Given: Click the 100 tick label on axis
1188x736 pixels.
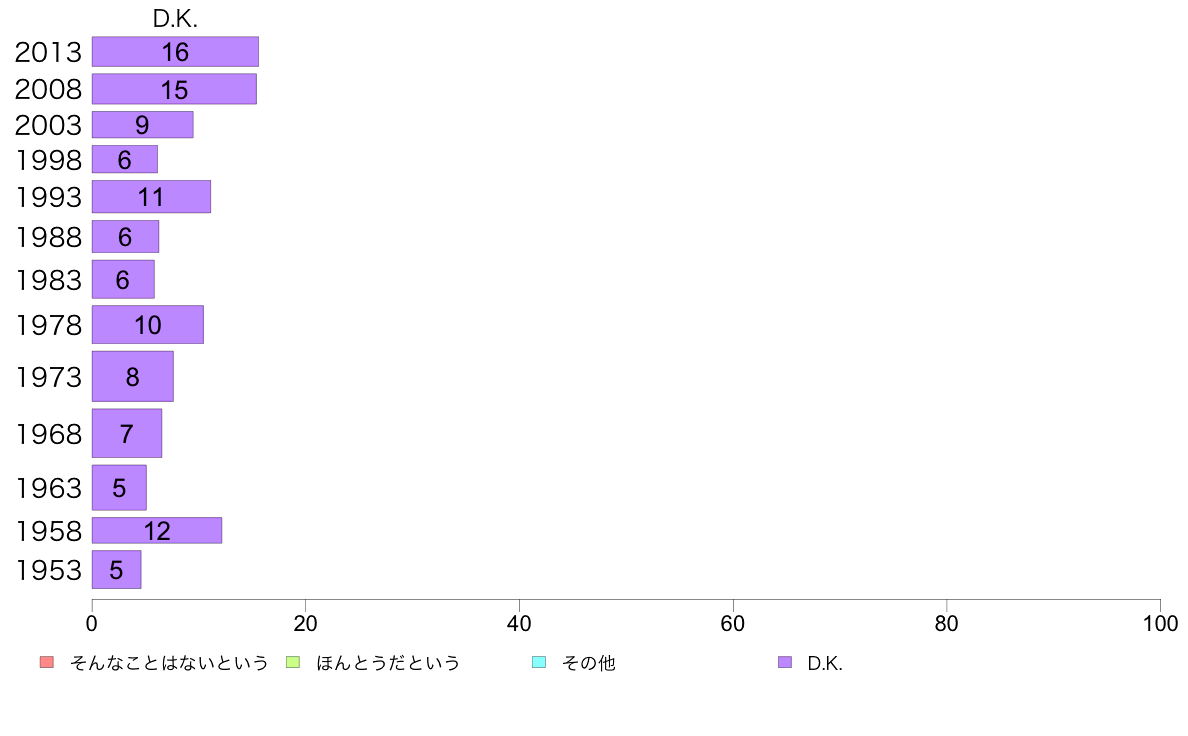Looking at the screenshot, I should pos(1160,624).
